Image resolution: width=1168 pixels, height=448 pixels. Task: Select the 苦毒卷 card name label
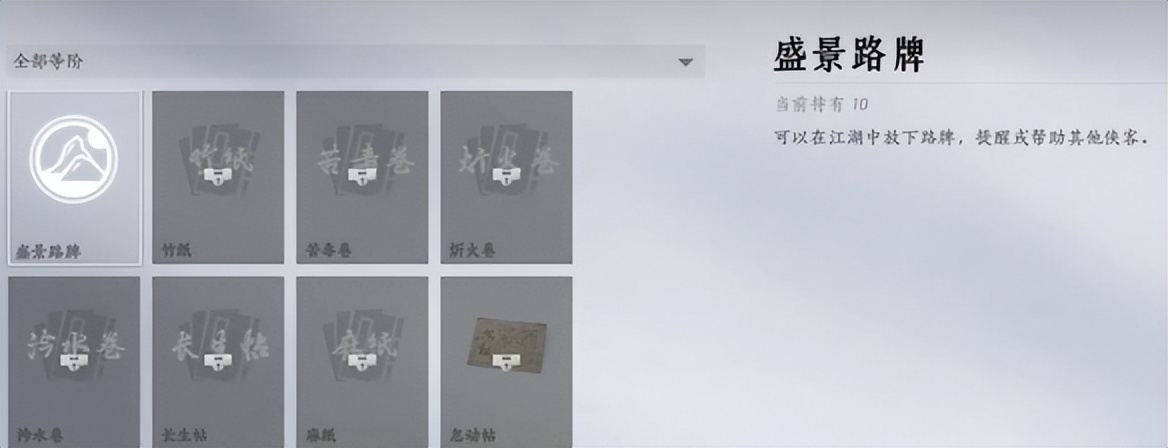[x=328, y=250]
